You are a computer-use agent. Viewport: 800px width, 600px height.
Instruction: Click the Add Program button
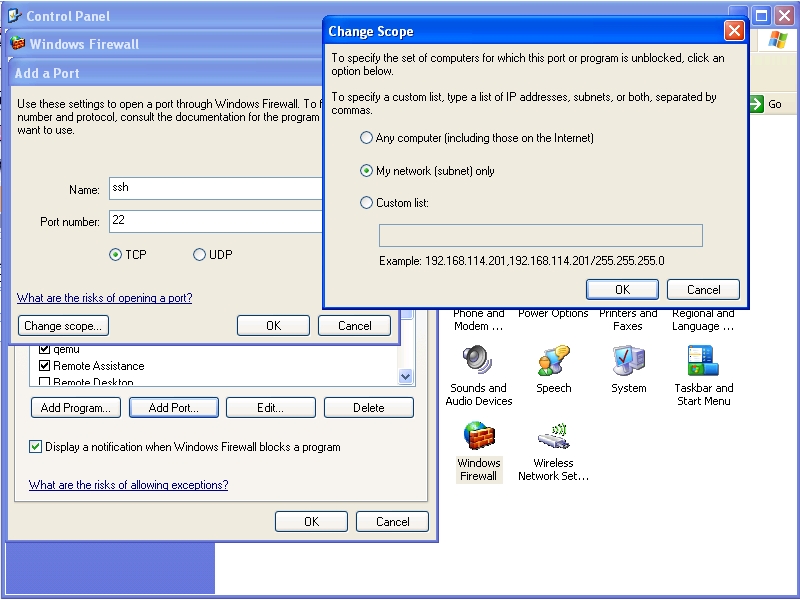(75, 408)
